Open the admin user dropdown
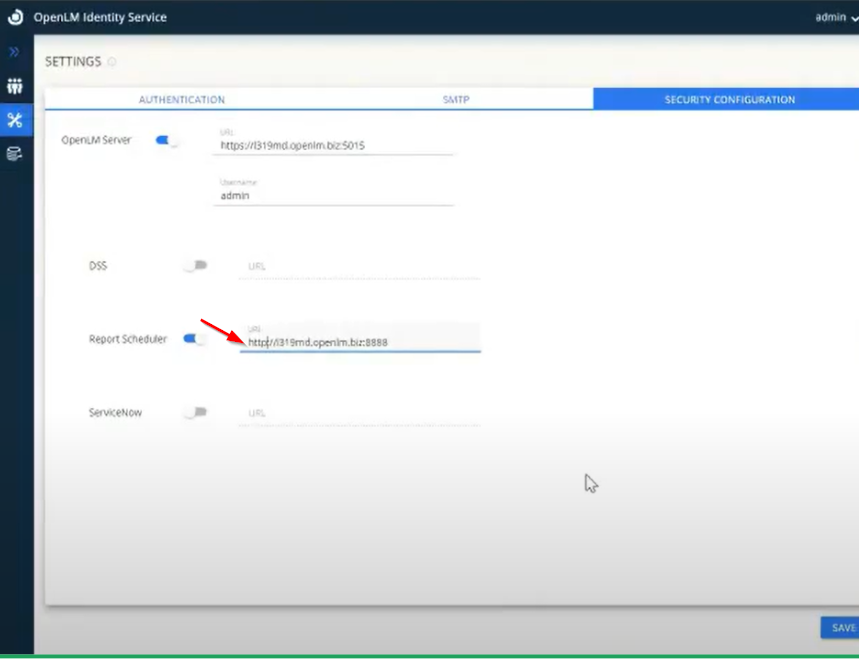This screenshot has height=659, width=859. tap(835, 17)
